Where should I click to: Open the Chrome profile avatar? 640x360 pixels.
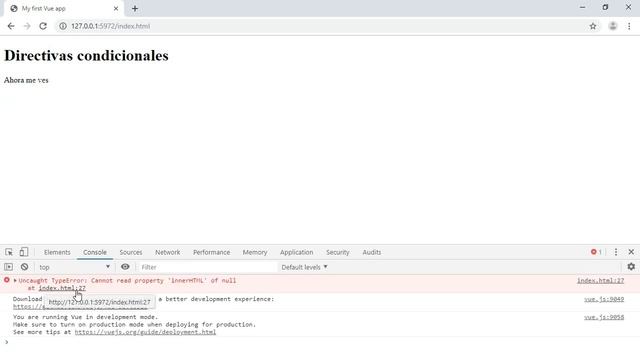pos(613,26)
